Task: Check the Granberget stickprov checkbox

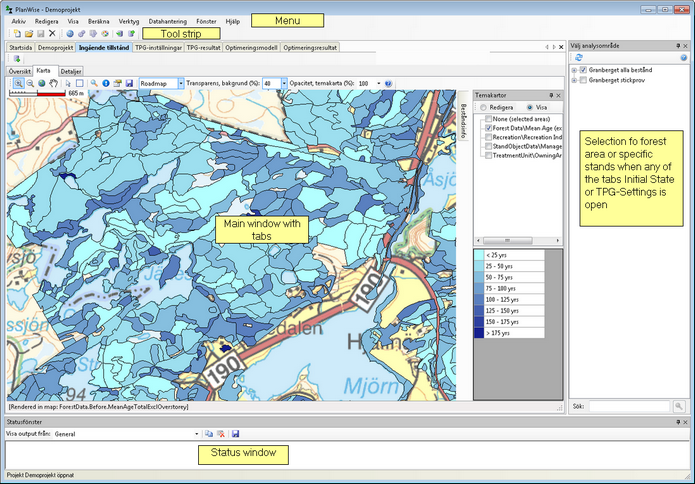Action: point(583,80)
